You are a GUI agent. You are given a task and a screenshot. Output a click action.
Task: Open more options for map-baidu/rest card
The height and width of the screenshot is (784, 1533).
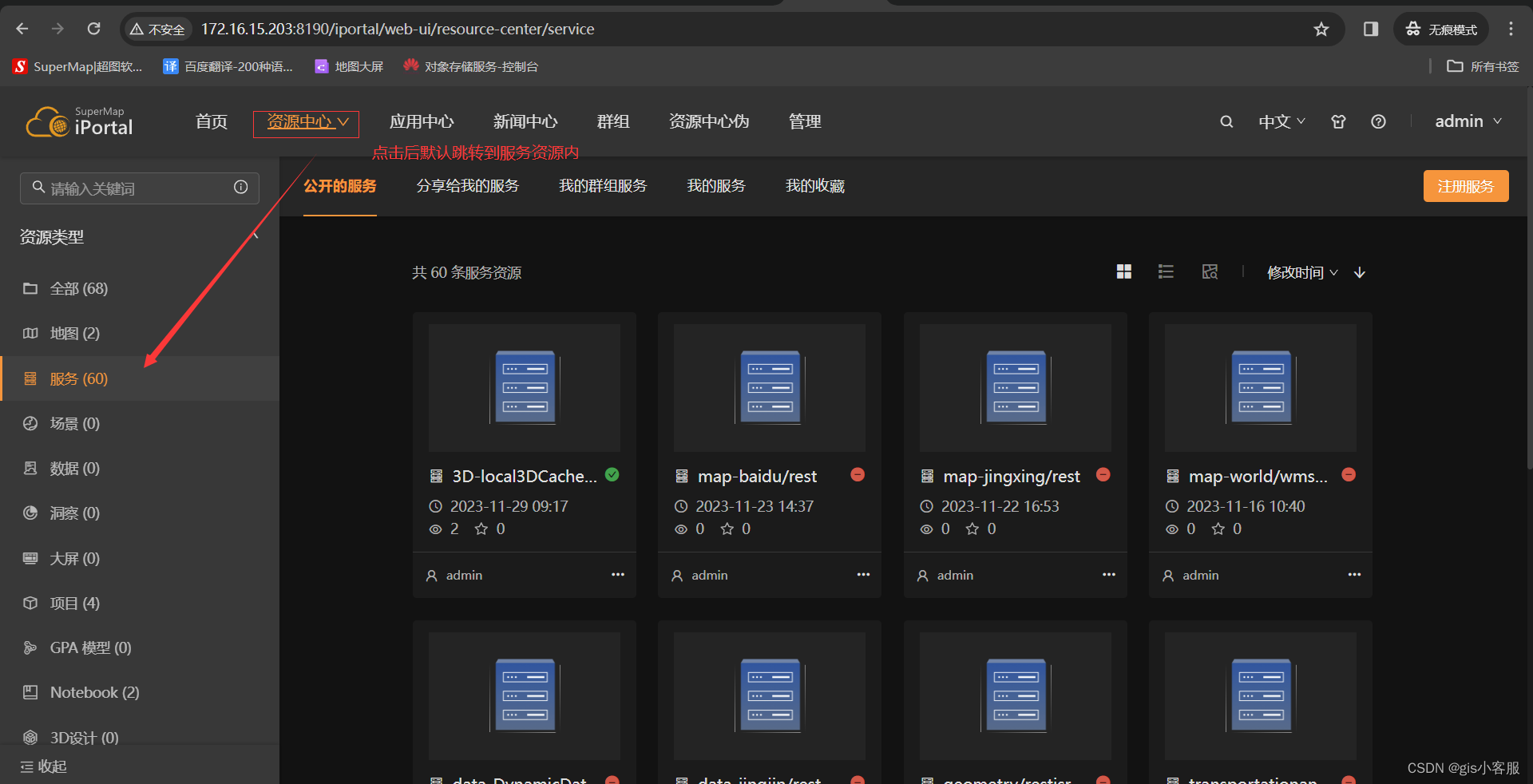863,575
